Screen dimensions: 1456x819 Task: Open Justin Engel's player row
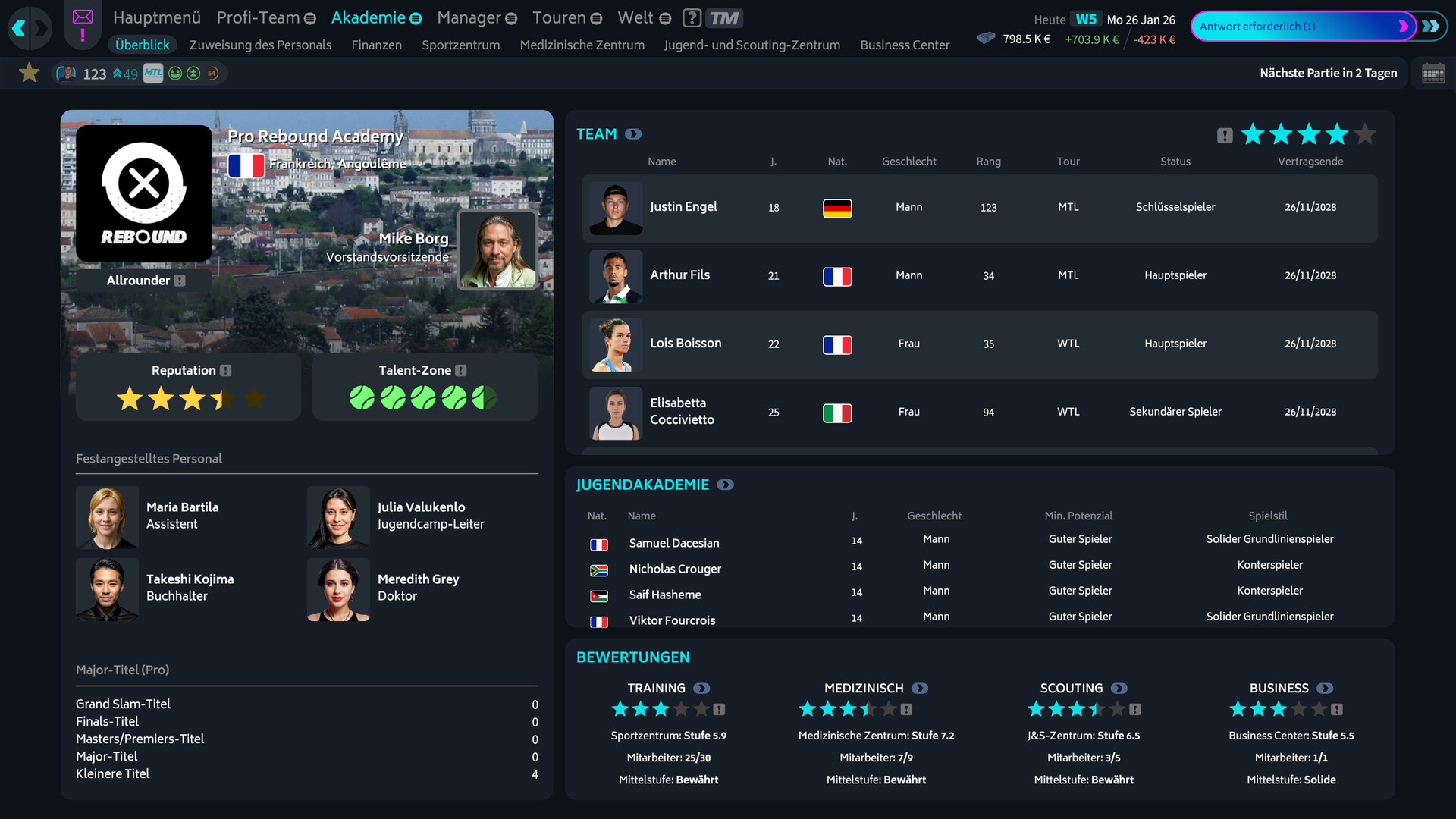tap(980, 208)
